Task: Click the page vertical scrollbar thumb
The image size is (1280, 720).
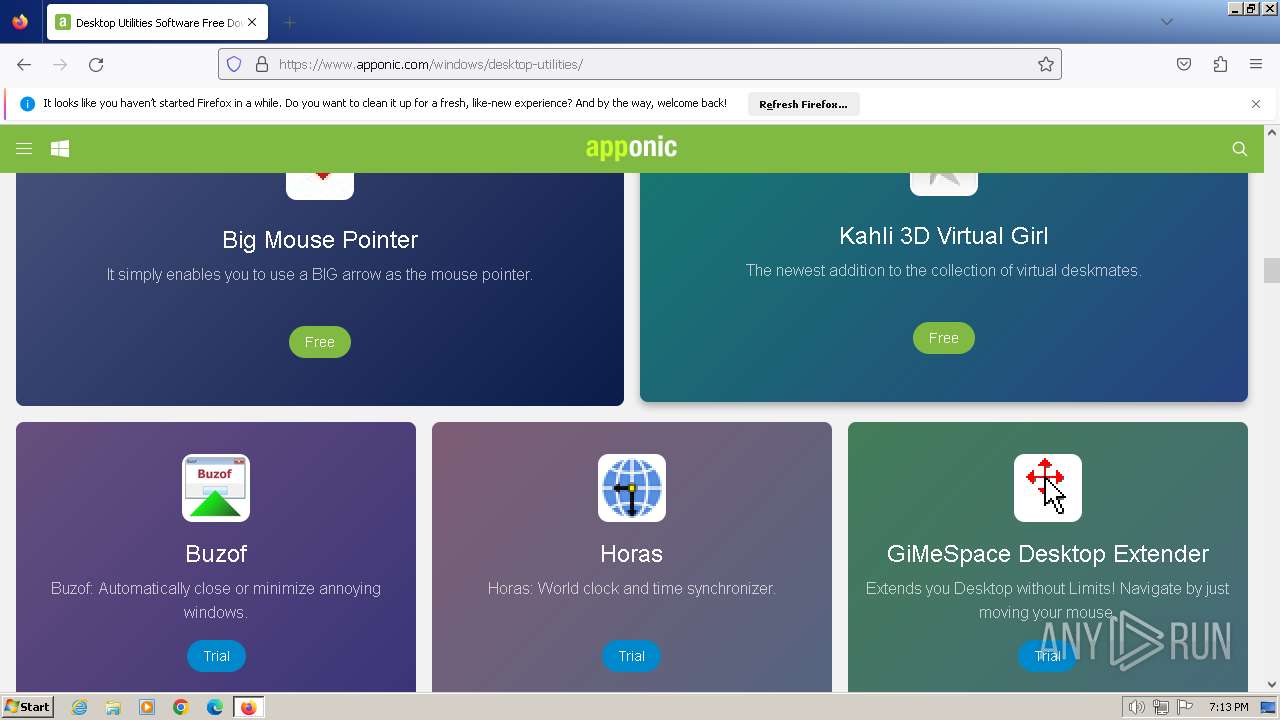Action: [x=1272, y=271]
